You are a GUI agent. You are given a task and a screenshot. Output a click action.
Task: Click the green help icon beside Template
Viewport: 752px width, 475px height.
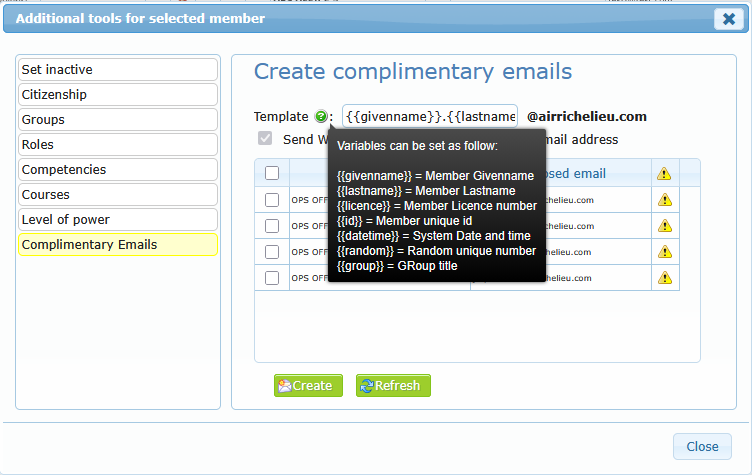[x=321, y=116]
